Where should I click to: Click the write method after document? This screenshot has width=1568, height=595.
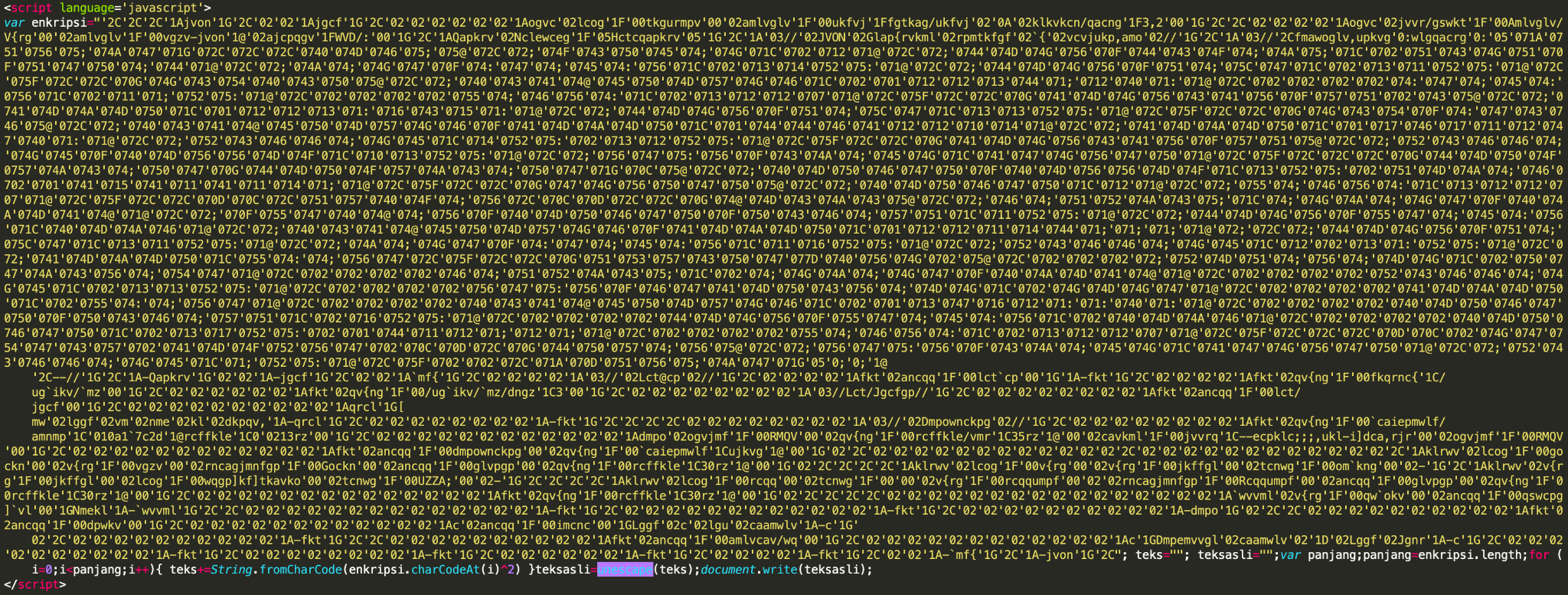(x=779, y=570)
